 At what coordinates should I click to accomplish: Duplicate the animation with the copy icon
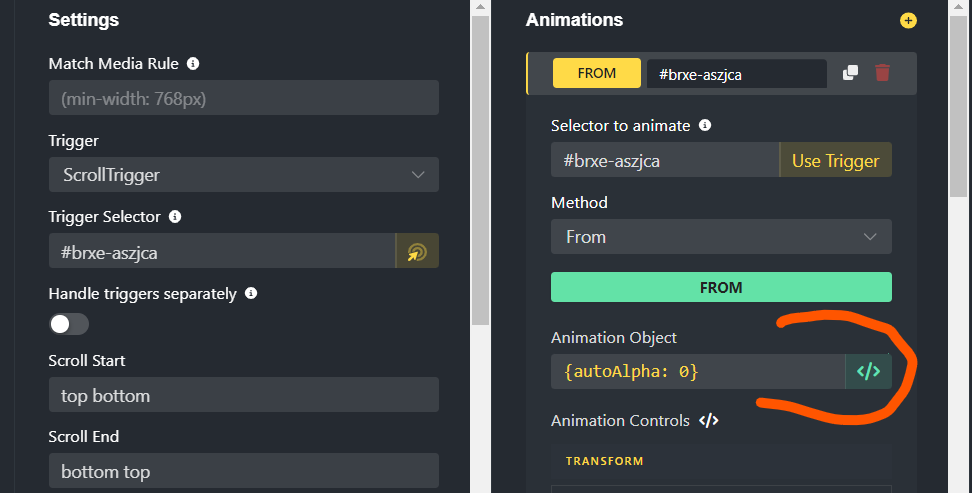[x=850, y=73]
